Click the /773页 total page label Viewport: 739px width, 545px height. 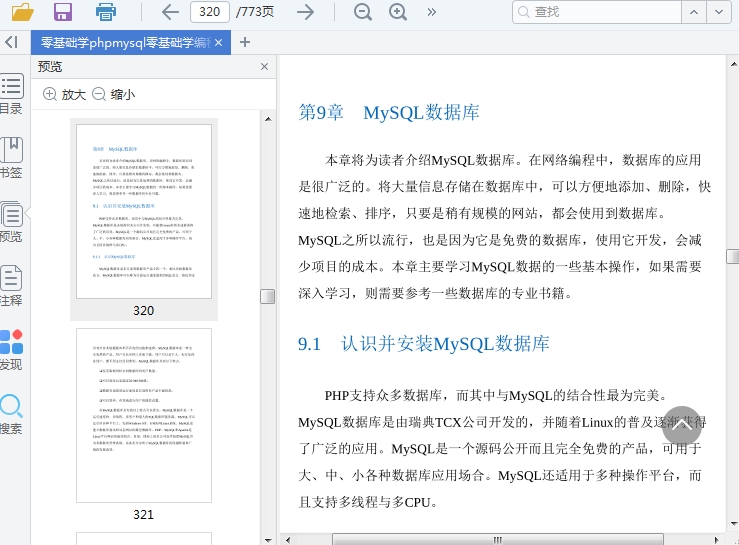[255, 12]
